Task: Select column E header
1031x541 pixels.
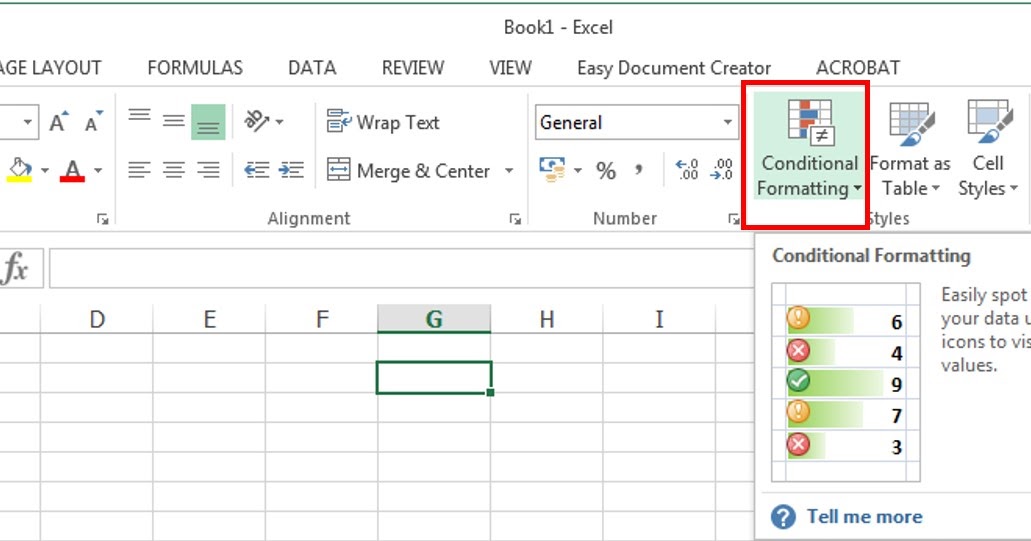Action: click(x=209, y=319)
